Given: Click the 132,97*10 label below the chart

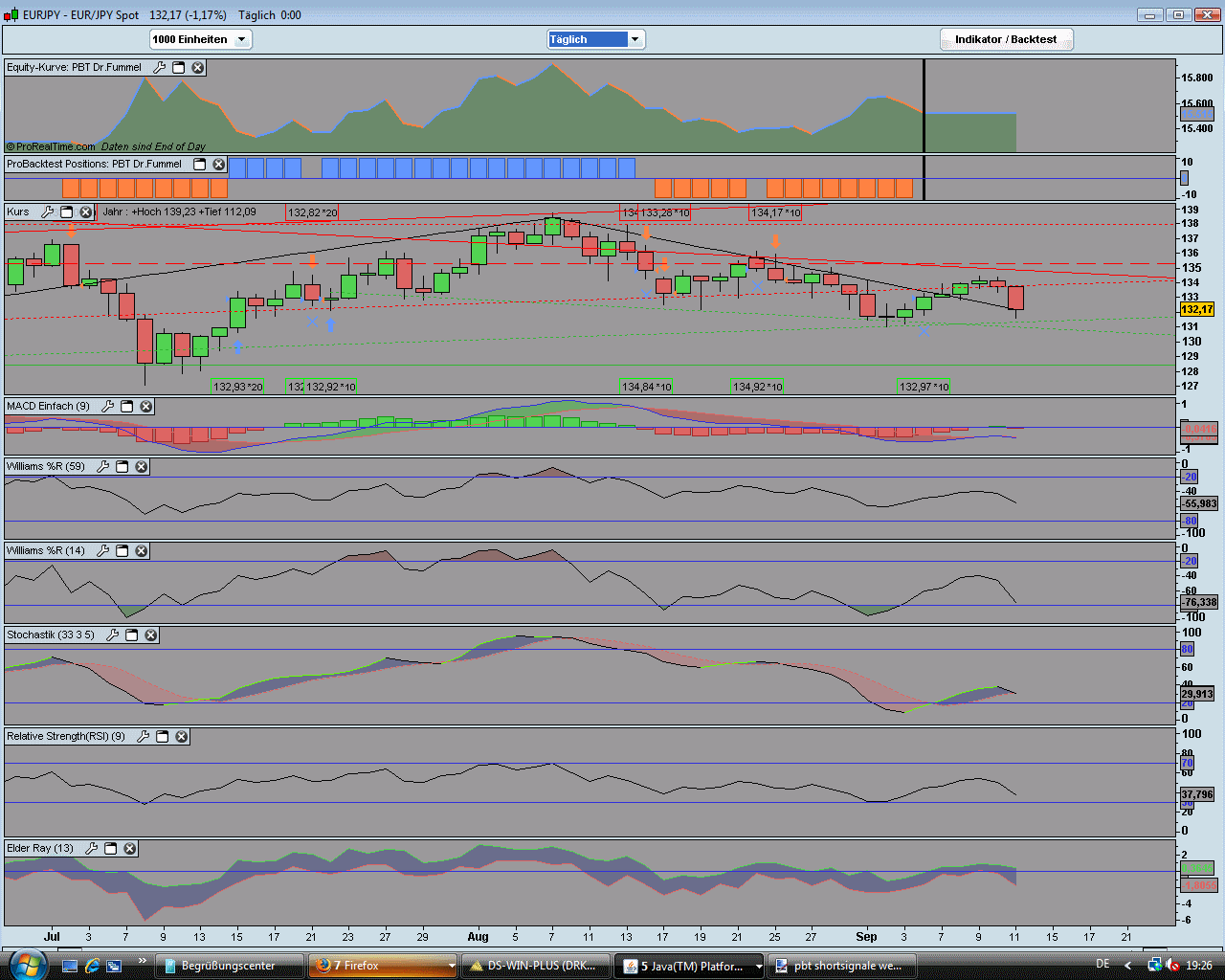Looking at the screenshot, I should [924, 387].
